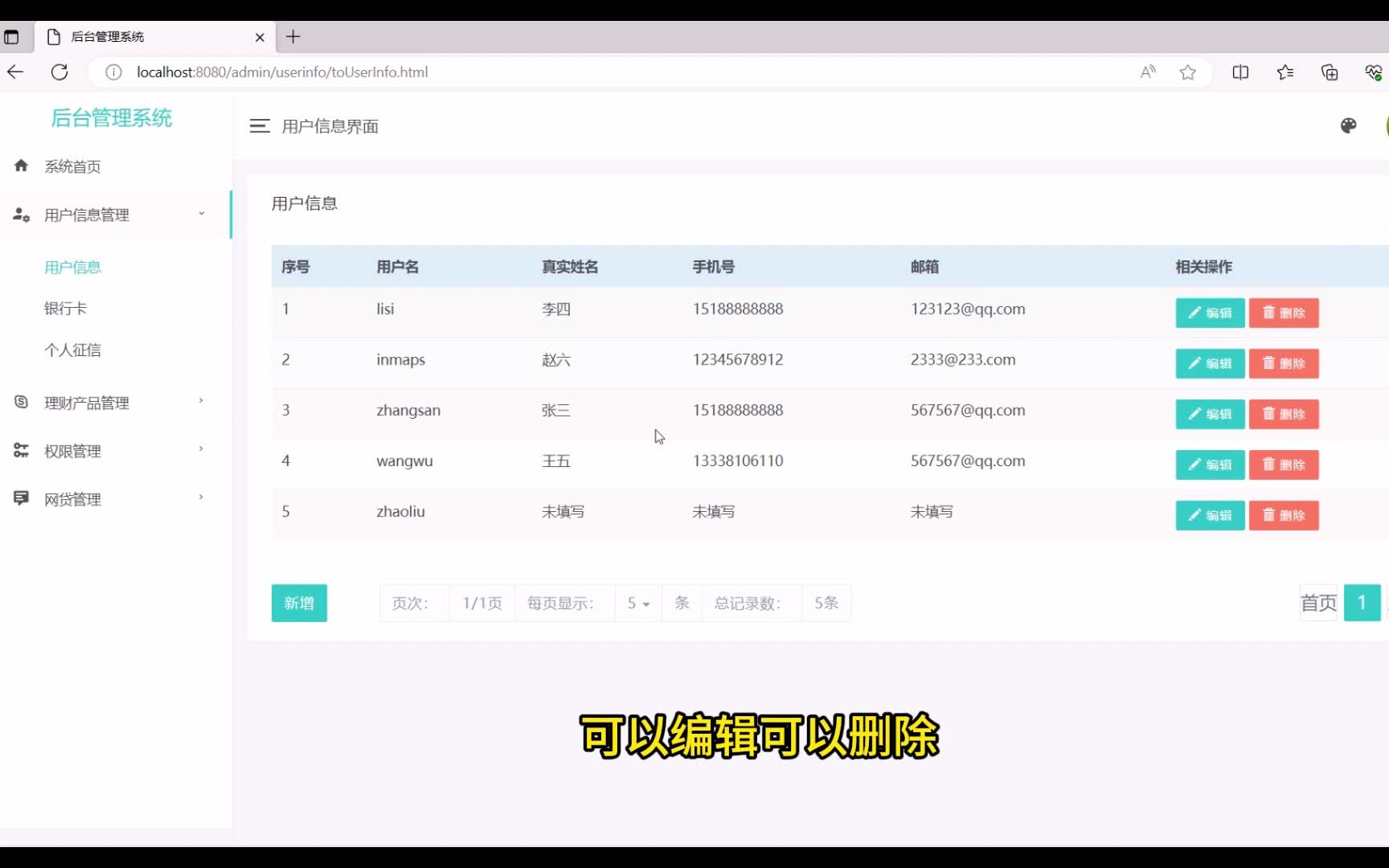The width and height of the screenshot is (1389, 868).
Task: Delete user zhaoliu
Action: (x=1284, y=515)
